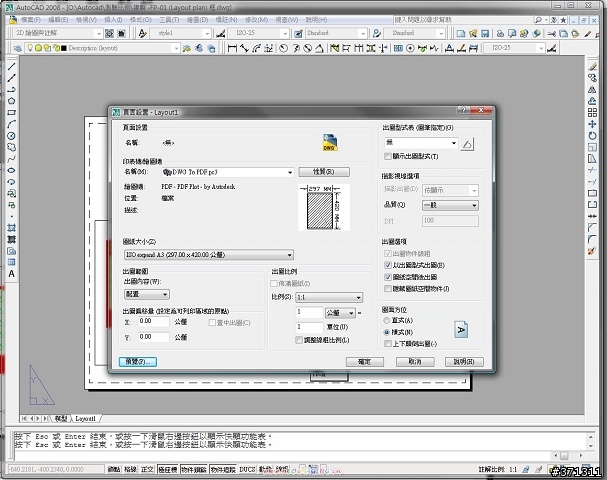607x480 pixels.
Task: Open the 2D 繪圖與註解 workspace dropdown
Action: click(58, 33)
